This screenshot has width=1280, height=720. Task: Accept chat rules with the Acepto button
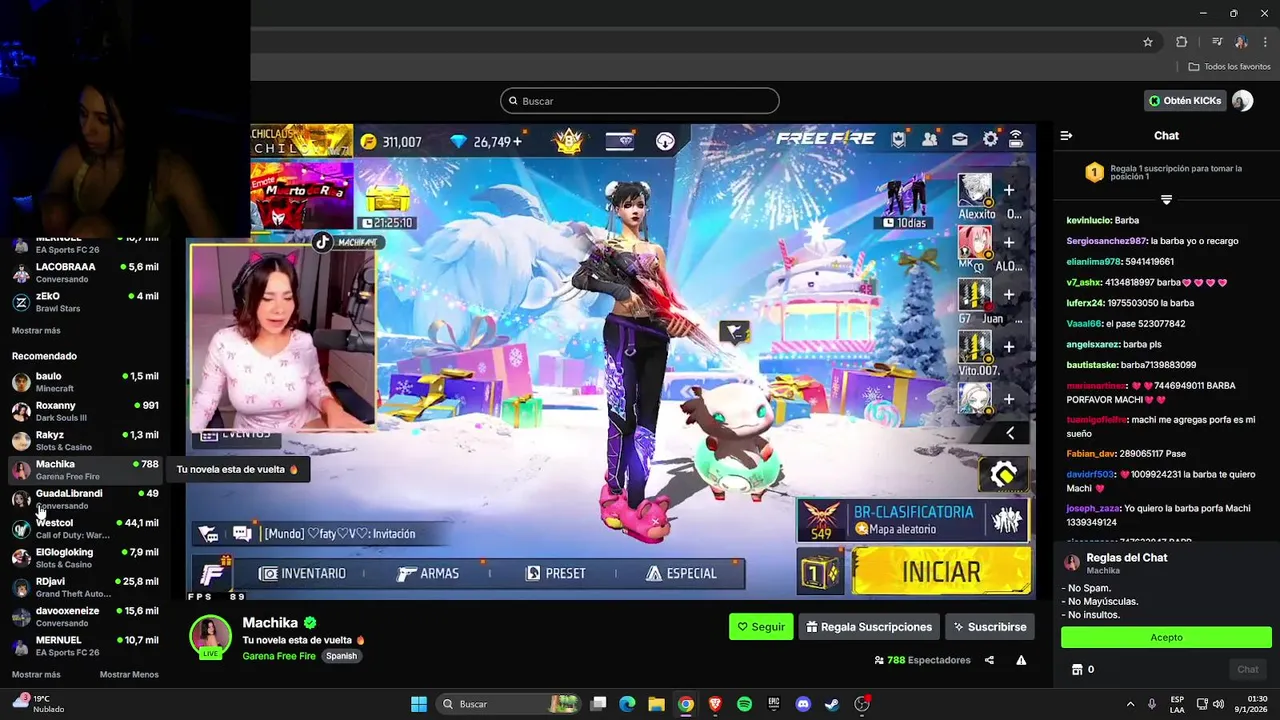[1166, 637]
